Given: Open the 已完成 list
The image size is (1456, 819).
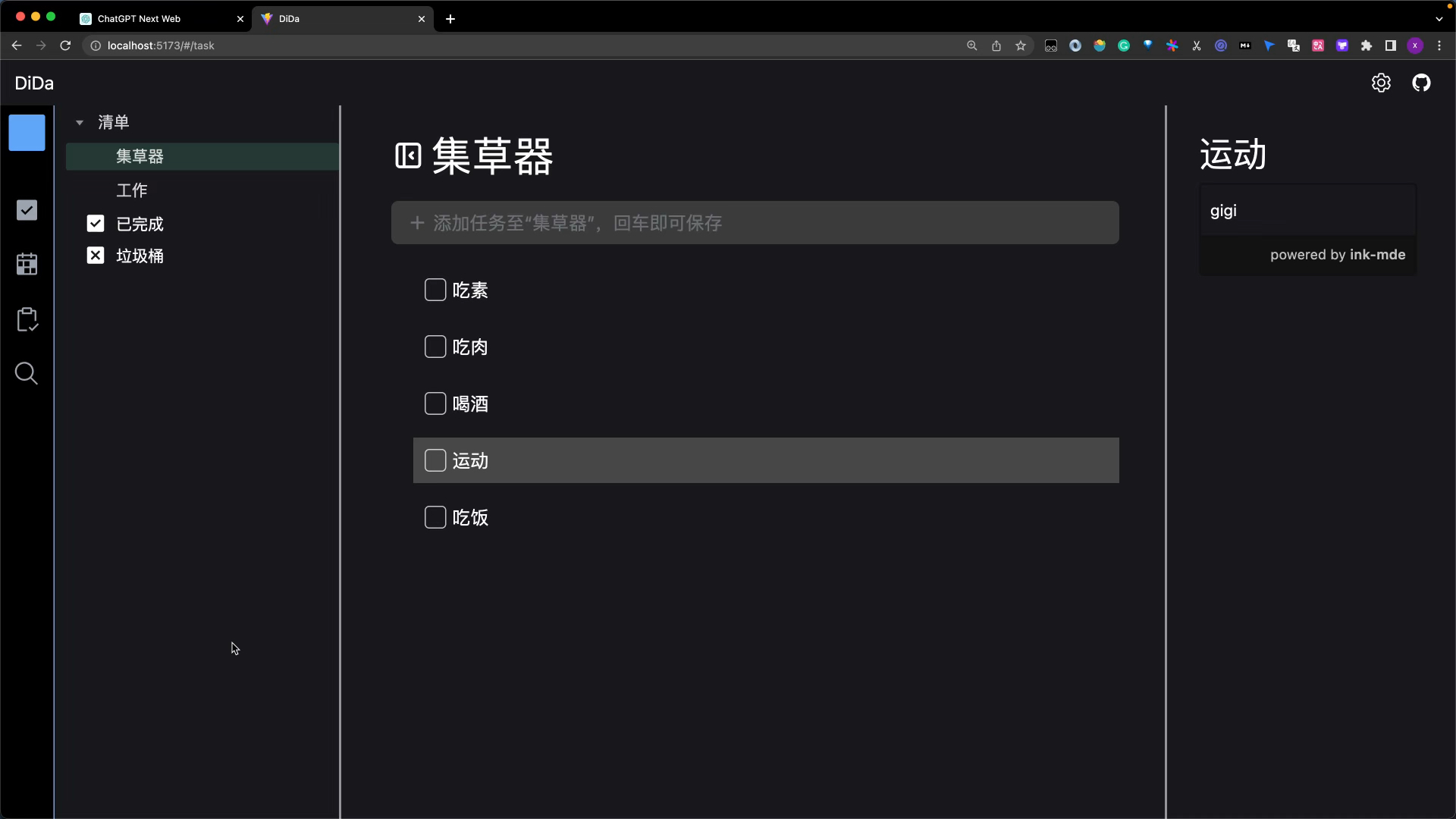Looking at the screenshot, I should (140, 224).
